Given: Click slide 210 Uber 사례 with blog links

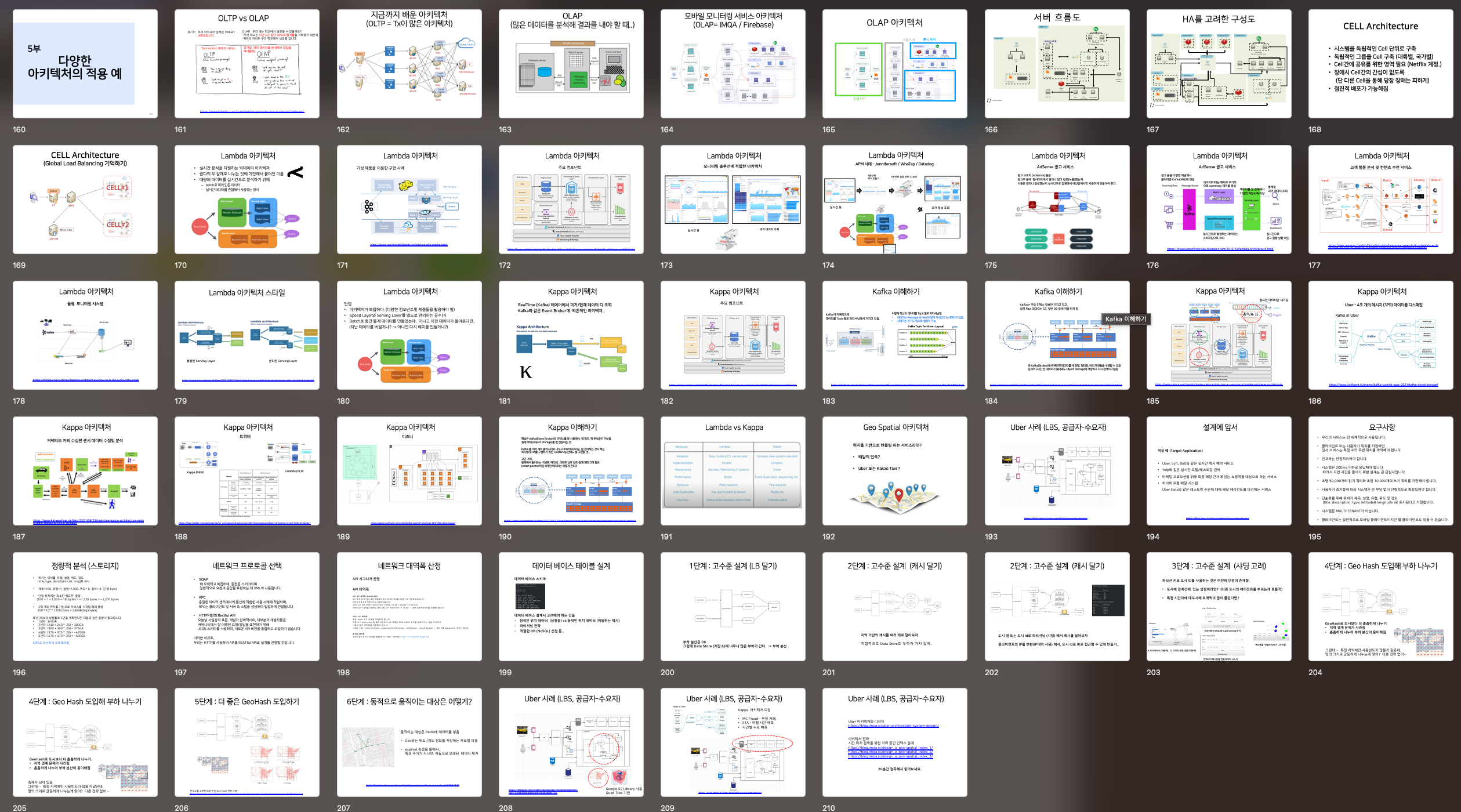Looking at the screenshot, I should pyautogui.click(x=894, y=742).
